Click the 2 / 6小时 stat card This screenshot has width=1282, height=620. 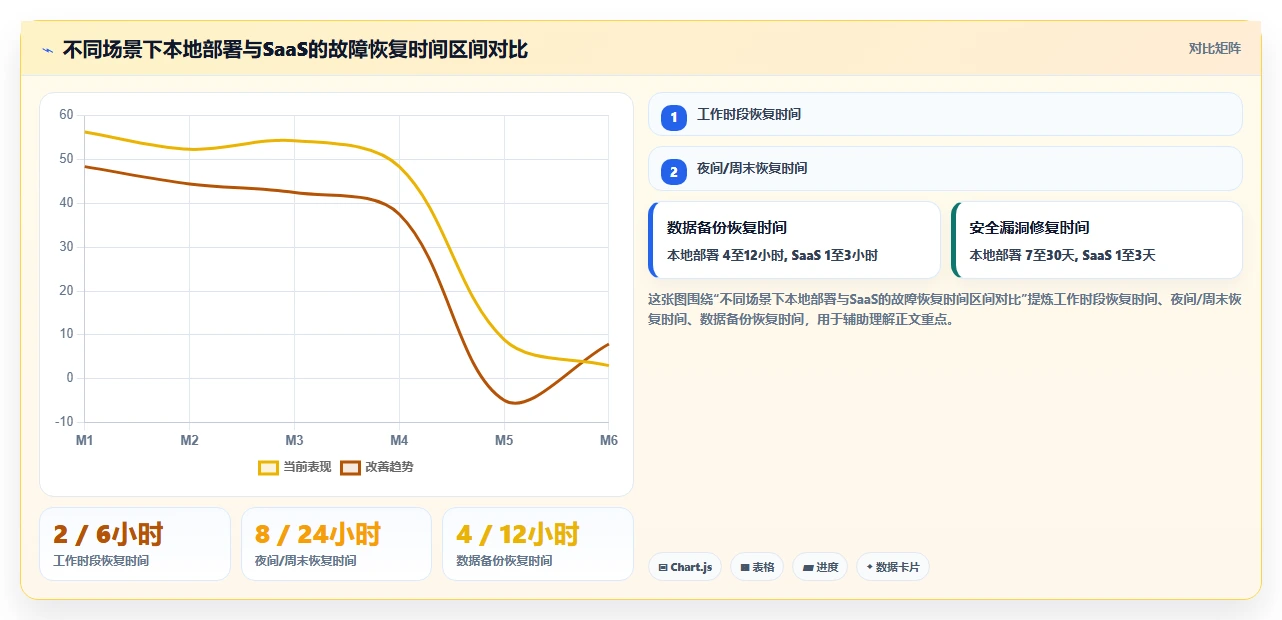pyautogui.click(x=135, y=544)
